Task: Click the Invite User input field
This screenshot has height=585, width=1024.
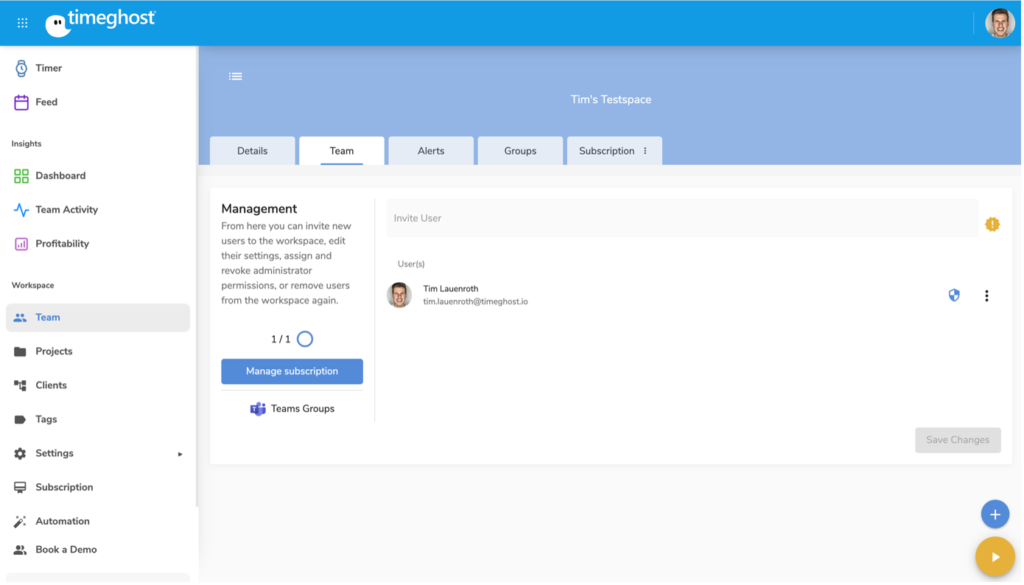Action: tap(680, 218)
